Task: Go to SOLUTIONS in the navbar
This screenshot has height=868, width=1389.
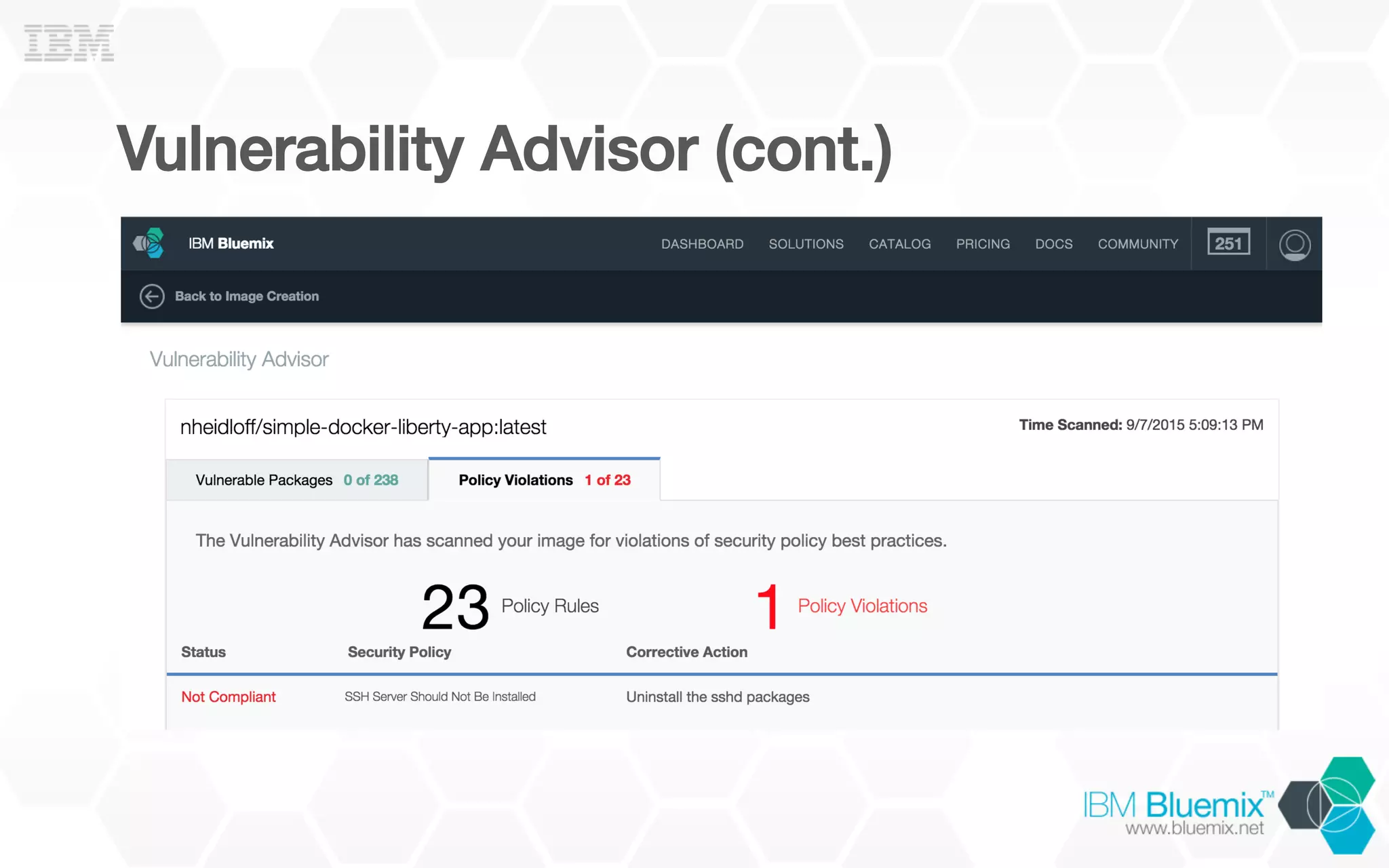Action: [x=806, y=244]
